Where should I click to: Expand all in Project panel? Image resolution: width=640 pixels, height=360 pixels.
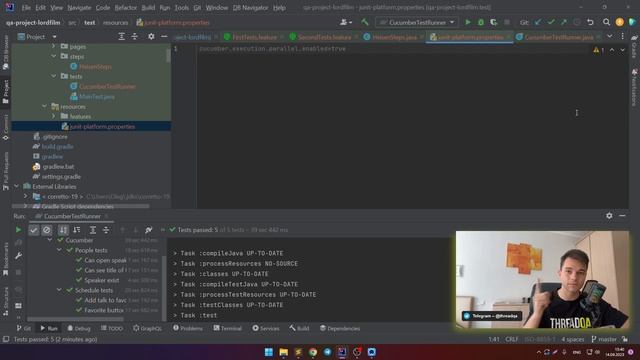(122, 36)
